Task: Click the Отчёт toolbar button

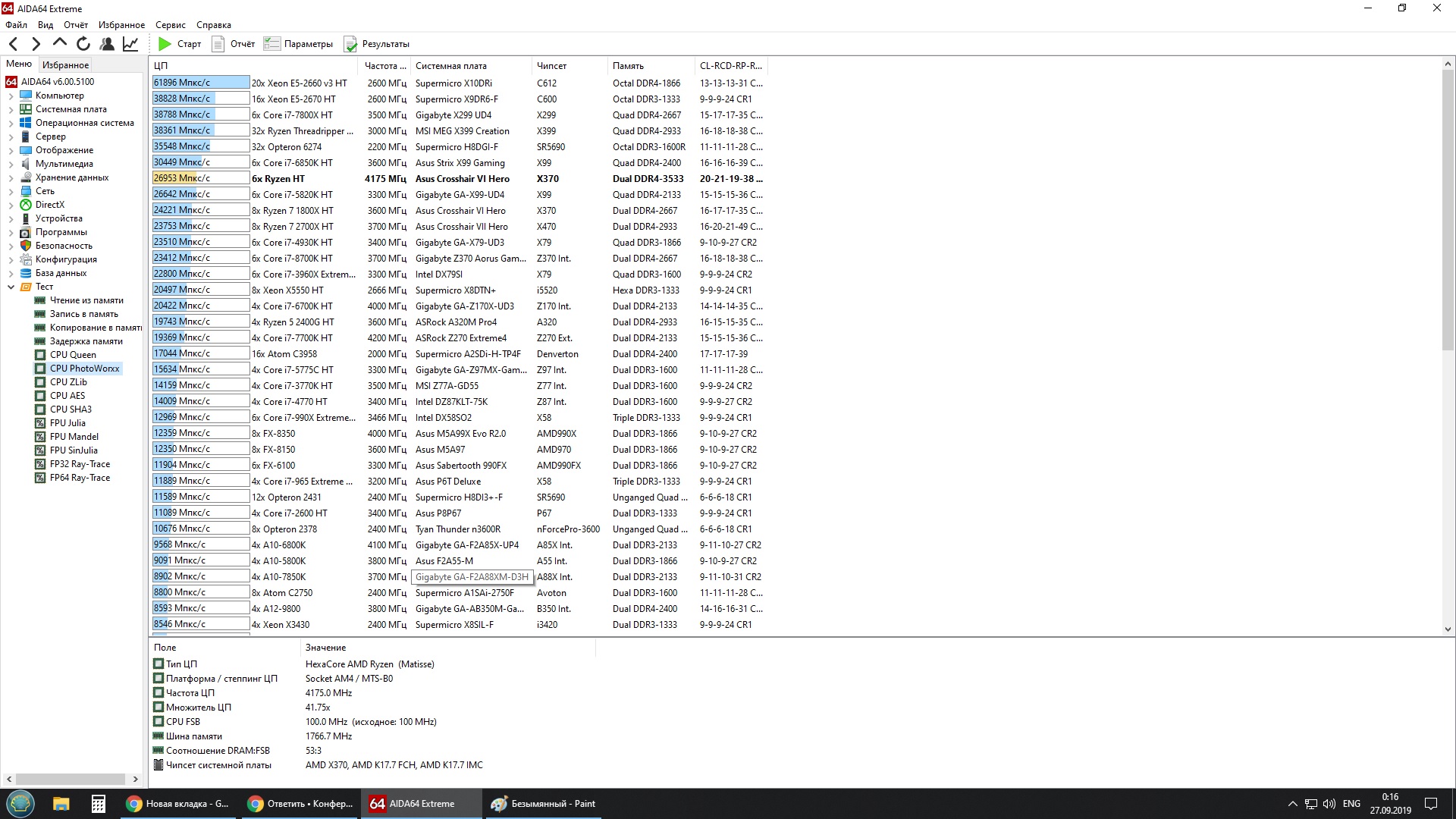Action: 234,44
